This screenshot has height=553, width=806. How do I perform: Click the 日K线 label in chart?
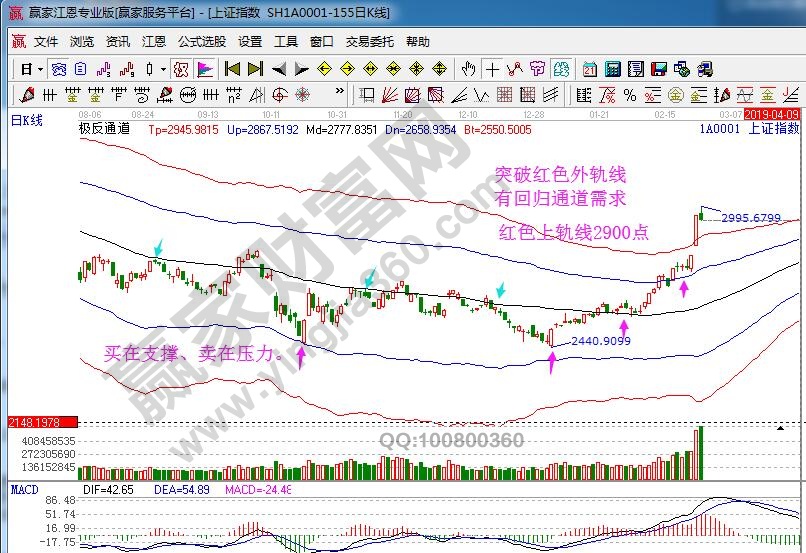click(27, 120)
